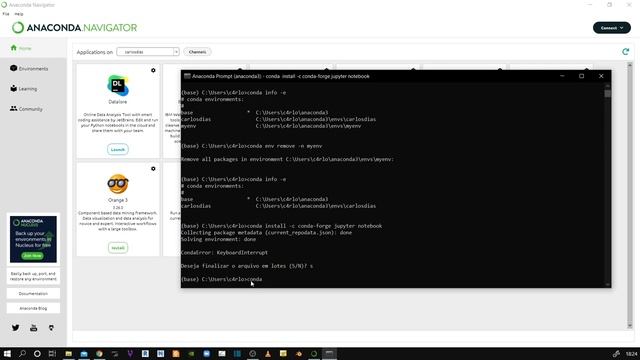The width and height of the screenshot is (640, 360).
Task: Open Anaconda's Twitter page icon
Action: 16,328
